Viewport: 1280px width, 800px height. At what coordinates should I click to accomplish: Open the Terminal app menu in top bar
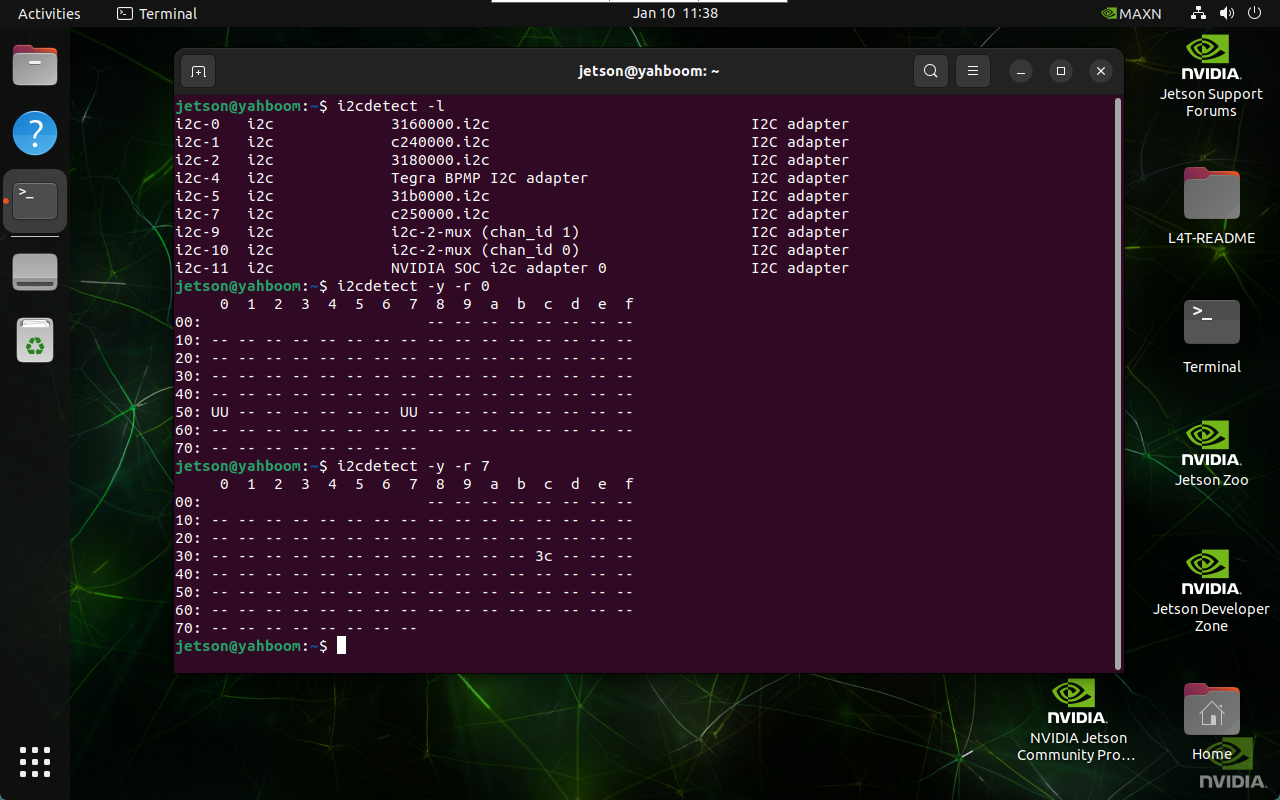pos(157,14)
